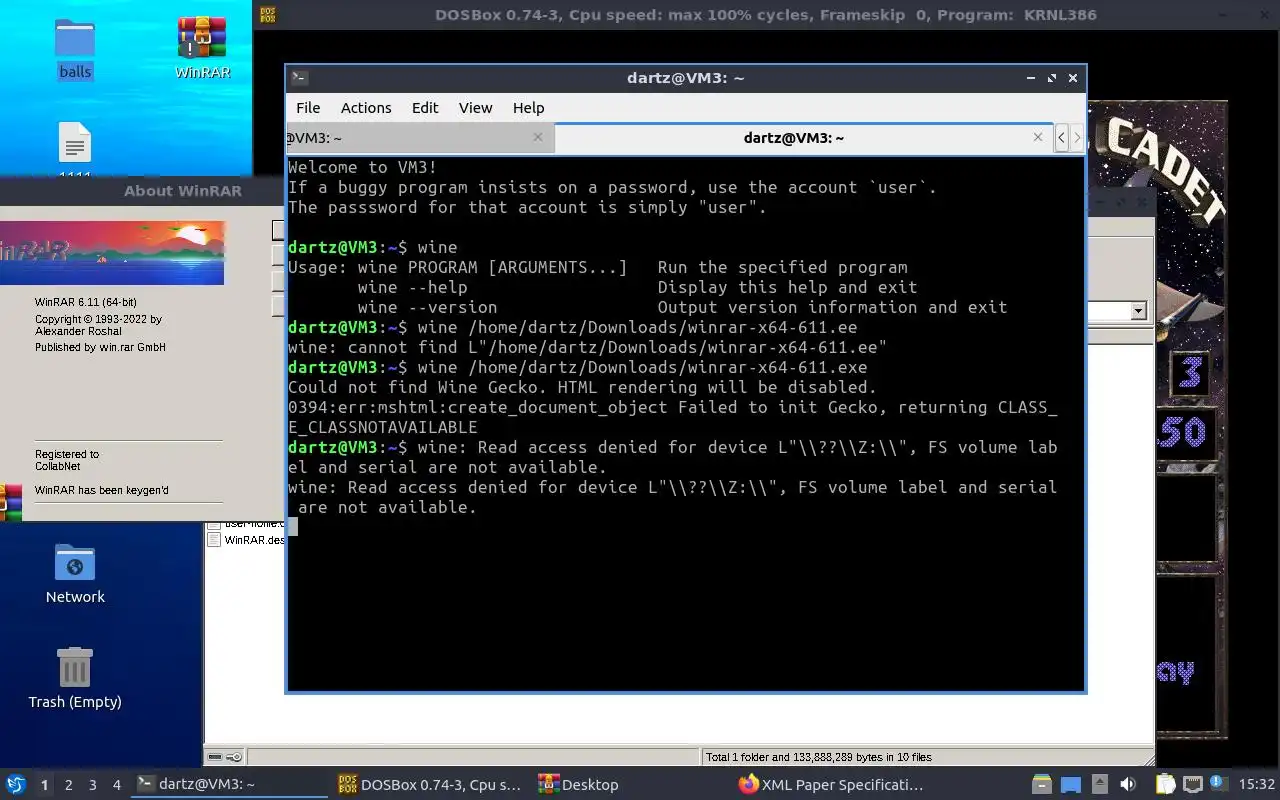Switch to the first terminal tab (@VM3: ~)
The image size is (1280, 800).
point(420,138)
